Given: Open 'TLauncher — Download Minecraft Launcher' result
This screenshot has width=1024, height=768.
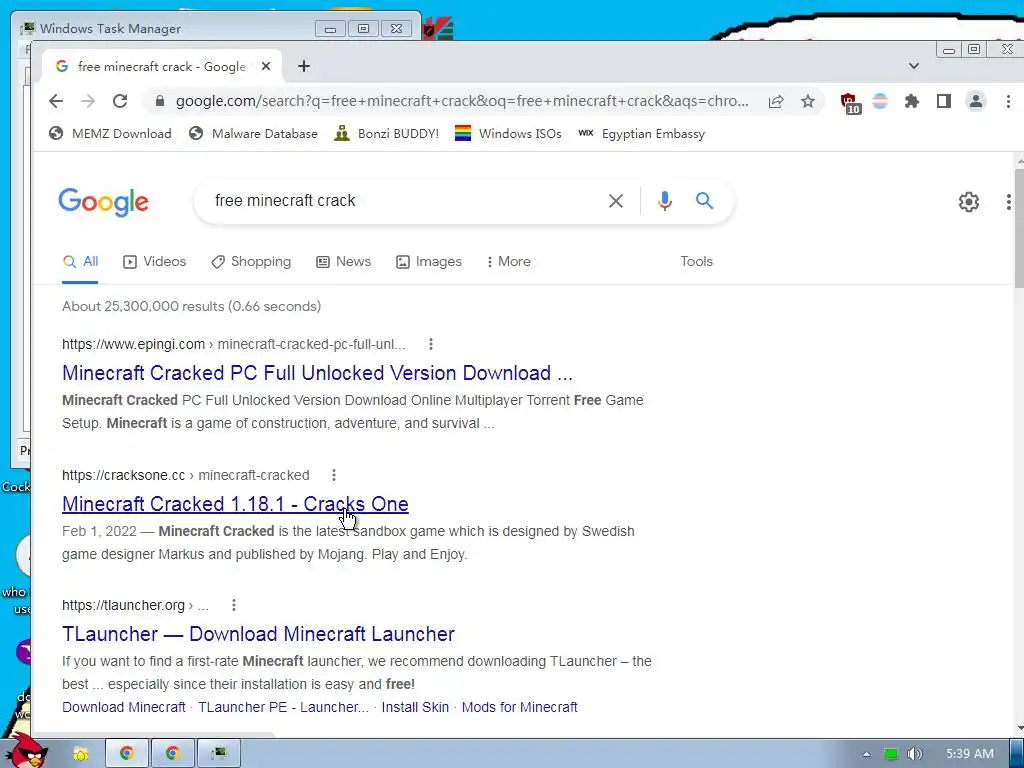Looking at the screenshot, I should (258, 634).
